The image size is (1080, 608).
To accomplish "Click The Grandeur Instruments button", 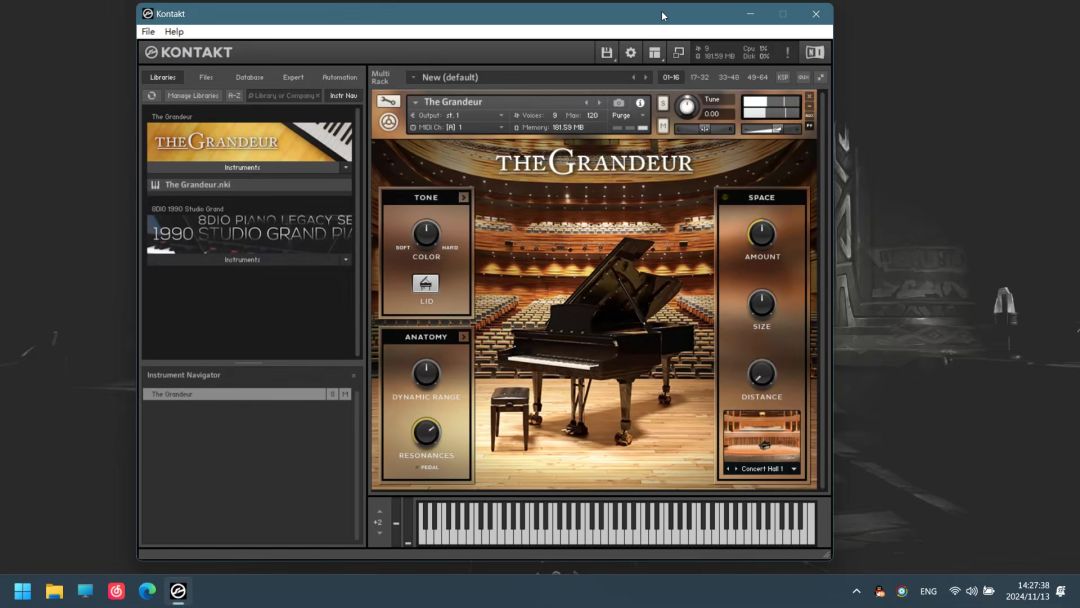I will tap(242, 167).
